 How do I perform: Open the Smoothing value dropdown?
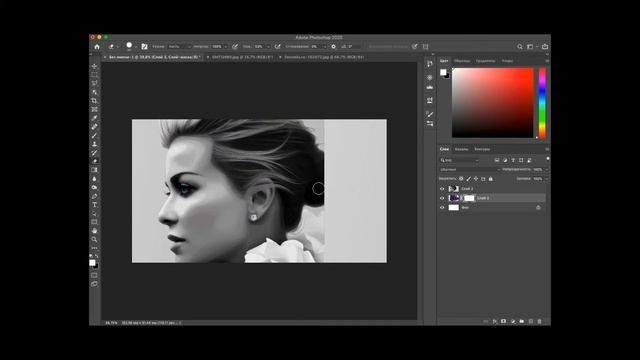[x=324, y=47]
